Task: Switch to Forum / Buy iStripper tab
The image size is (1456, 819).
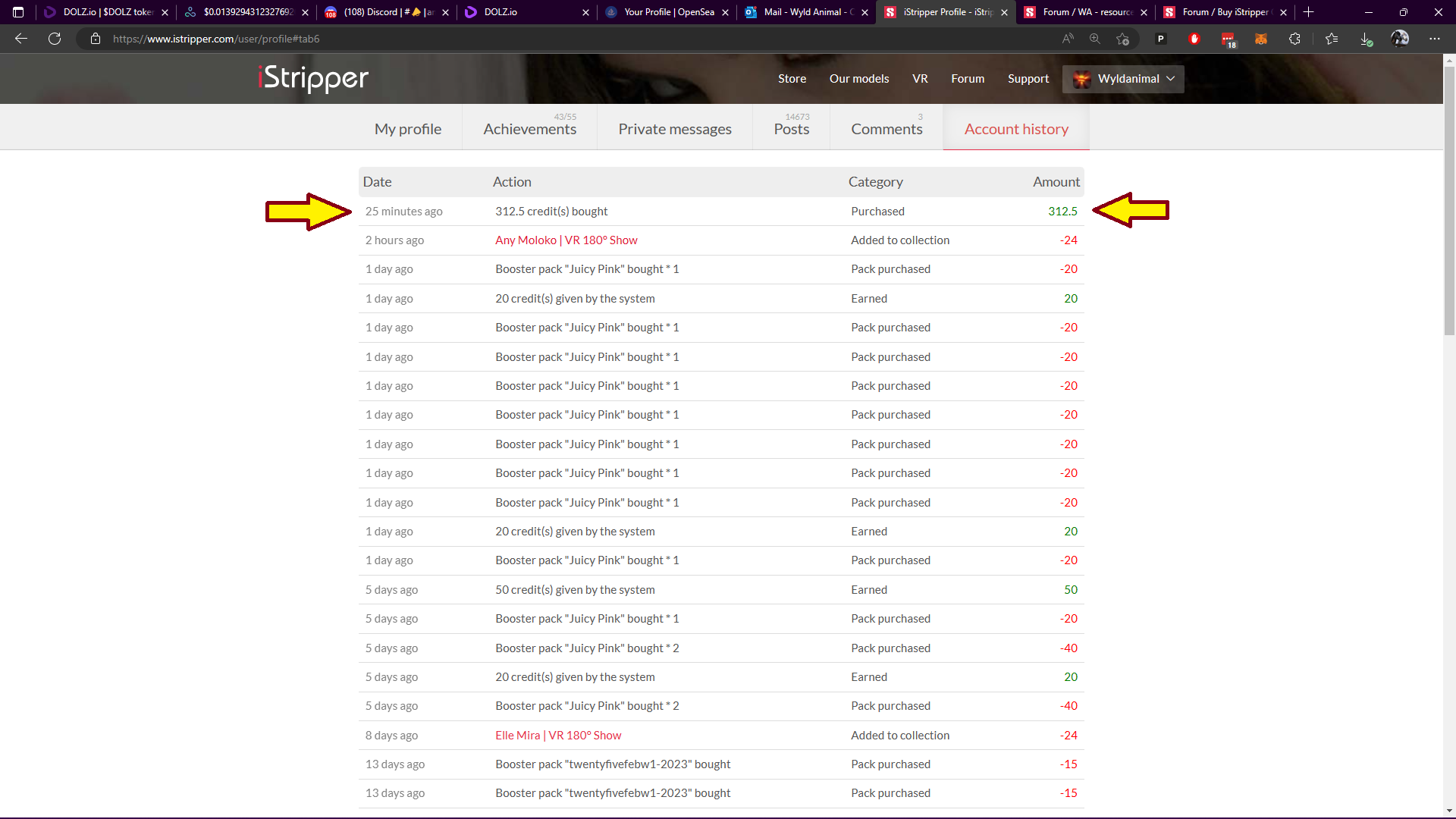Action: pos(1225,12)
